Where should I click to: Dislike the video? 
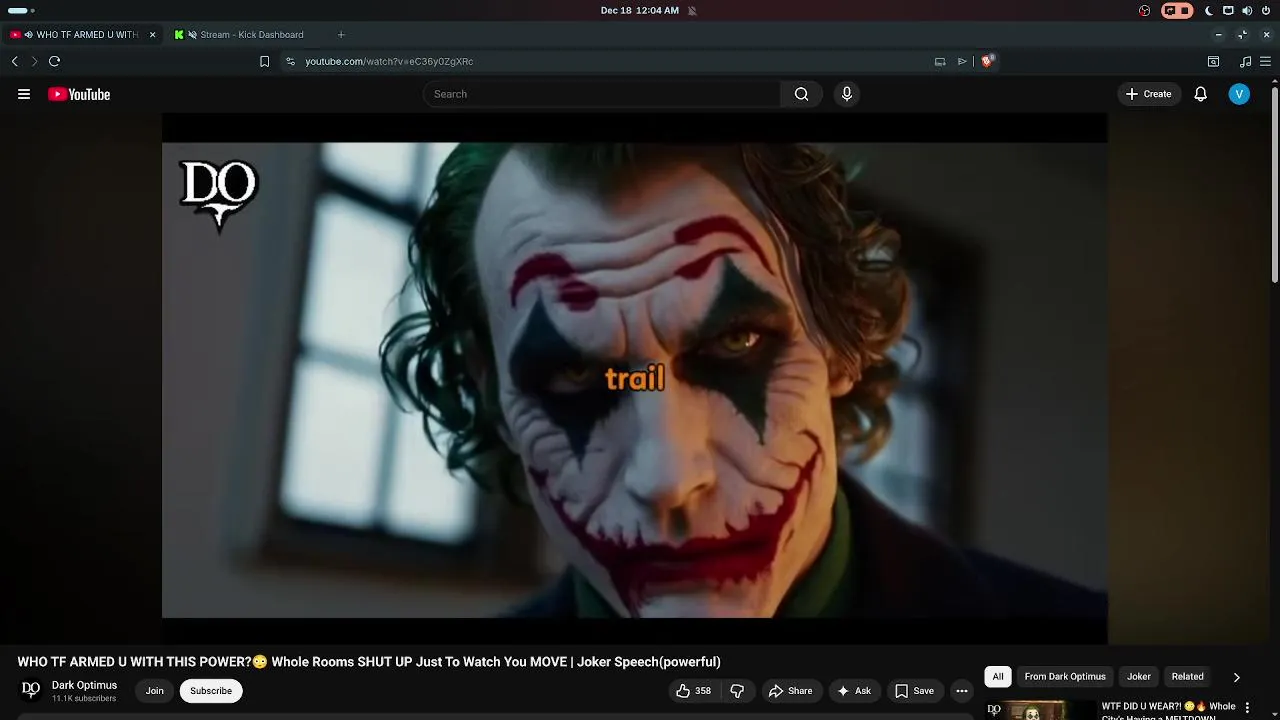pos(737,691)
